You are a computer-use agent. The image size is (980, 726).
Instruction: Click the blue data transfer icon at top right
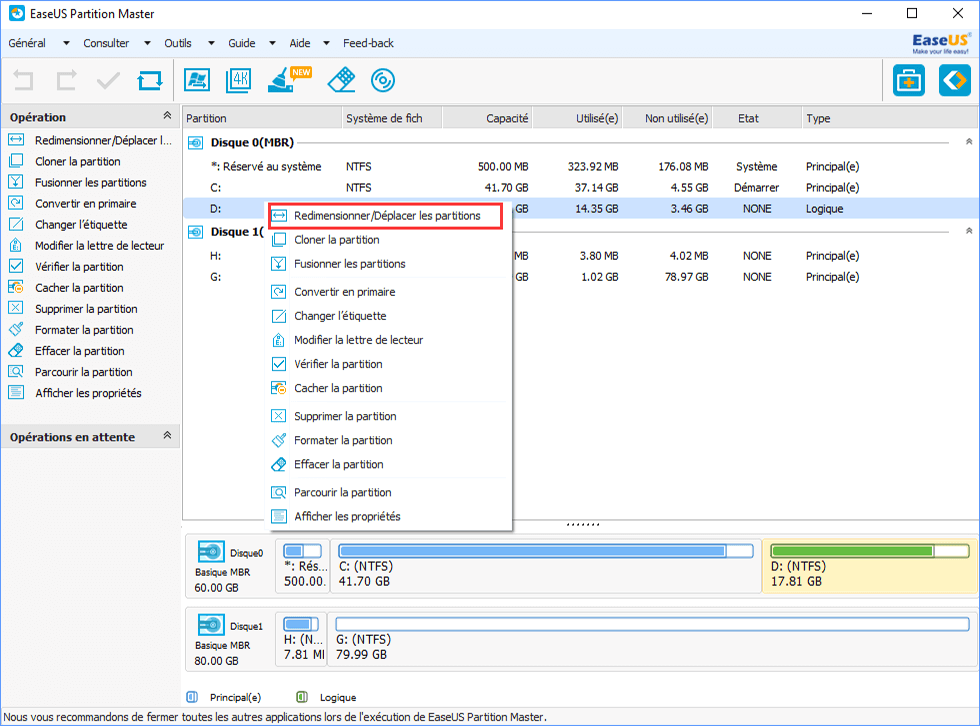[x=954, y=81]
